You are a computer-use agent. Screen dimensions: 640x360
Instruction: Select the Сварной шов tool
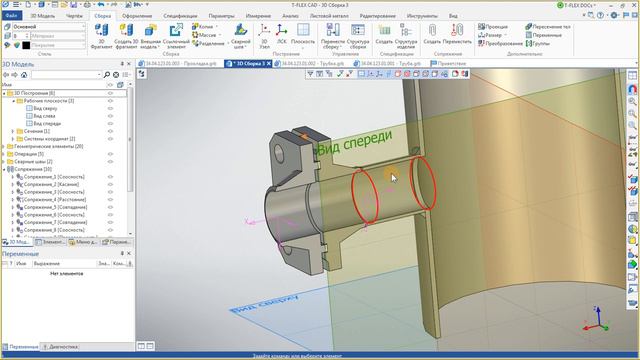coord(241,36)
